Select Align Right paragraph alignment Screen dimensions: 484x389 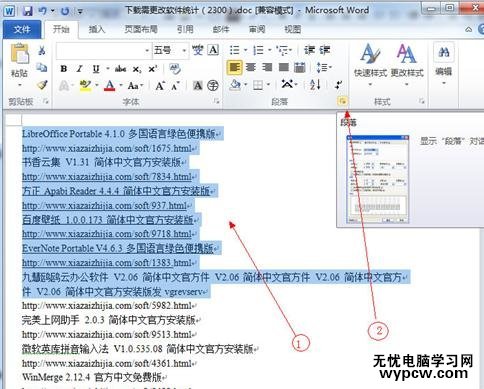pyautogui.click(x=267, y=68)
